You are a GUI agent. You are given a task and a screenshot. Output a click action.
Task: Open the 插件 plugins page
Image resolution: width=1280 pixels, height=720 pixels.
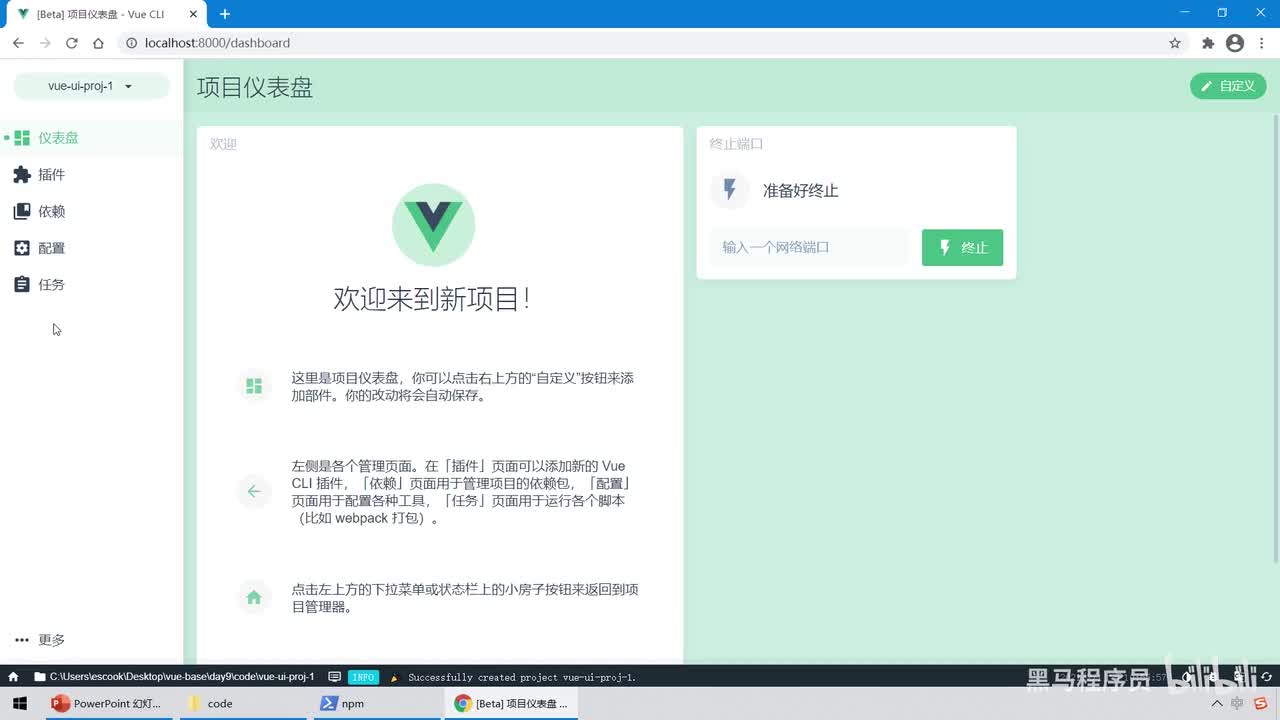(x=91, y=175)
